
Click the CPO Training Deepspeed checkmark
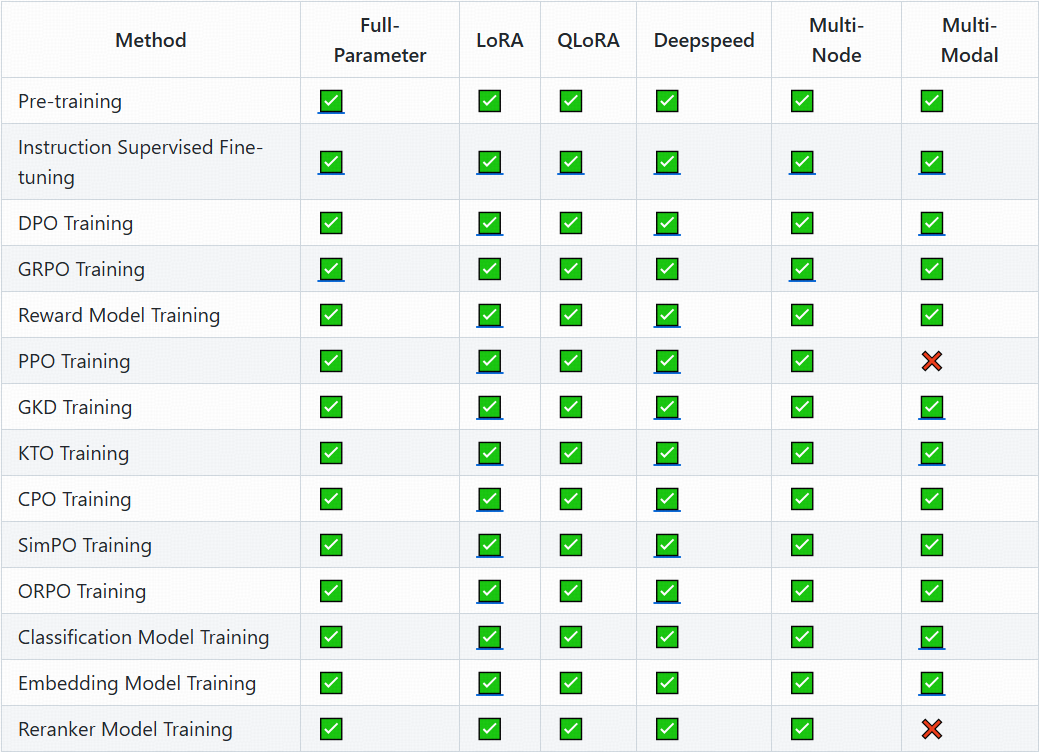click(667, 499)
